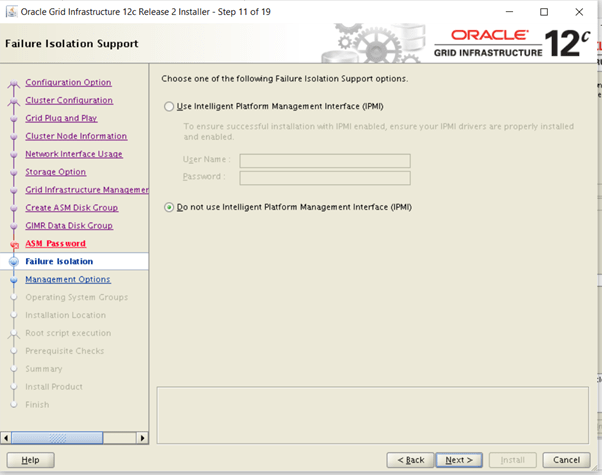Open the Storage Option step

[x=56, y=172]
